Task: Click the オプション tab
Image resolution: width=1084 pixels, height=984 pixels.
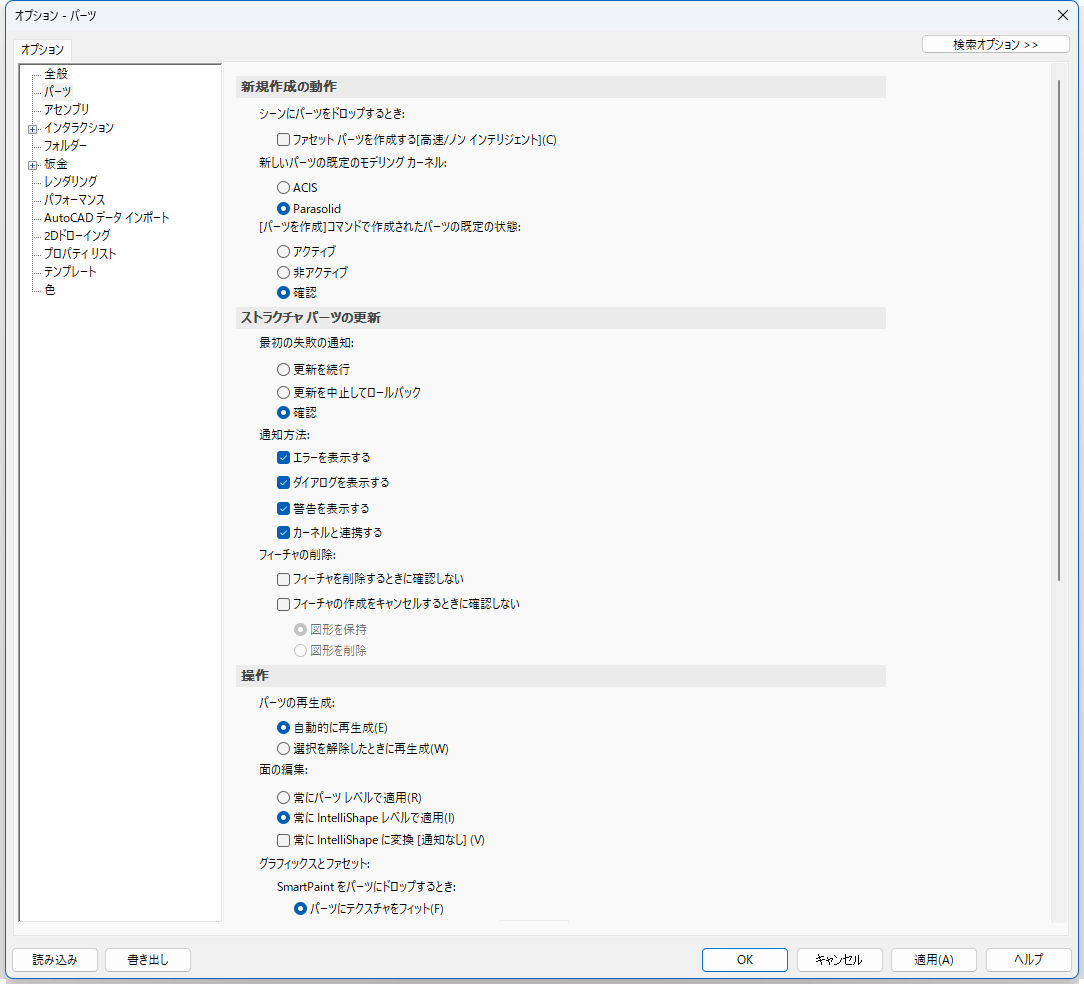Action: point(42,49)
